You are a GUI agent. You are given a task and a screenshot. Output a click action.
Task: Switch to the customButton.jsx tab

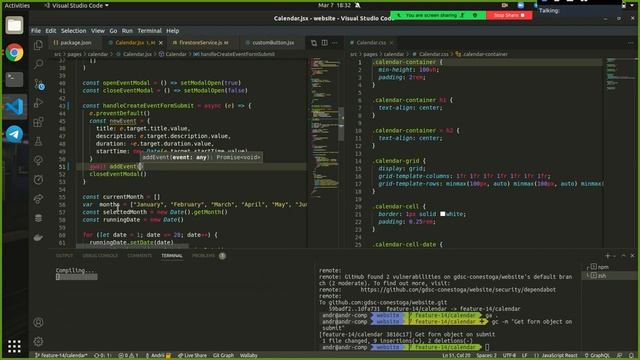click(x=273, y=42)
